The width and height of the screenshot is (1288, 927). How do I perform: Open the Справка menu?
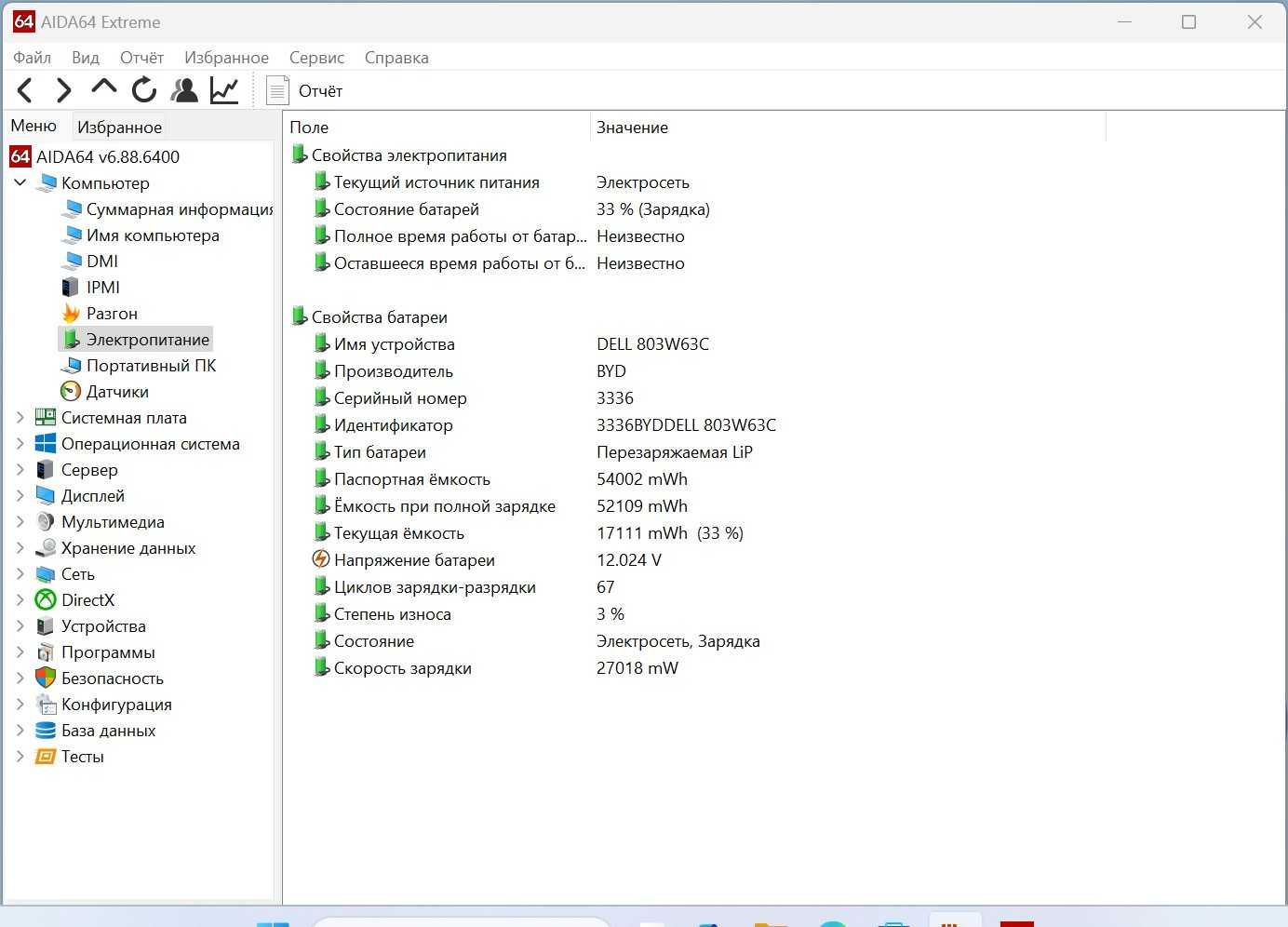pyautogui.click(x=396, y=58)
